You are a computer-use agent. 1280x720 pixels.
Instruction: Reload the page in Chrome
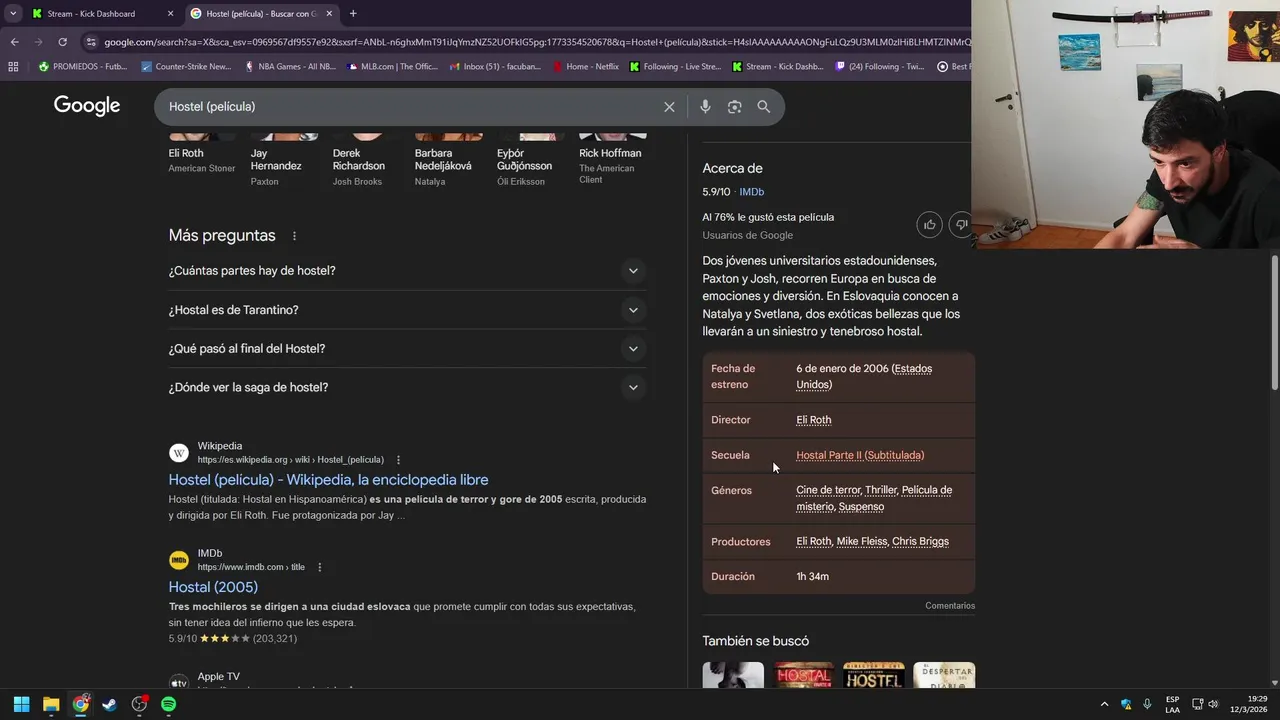62,42
